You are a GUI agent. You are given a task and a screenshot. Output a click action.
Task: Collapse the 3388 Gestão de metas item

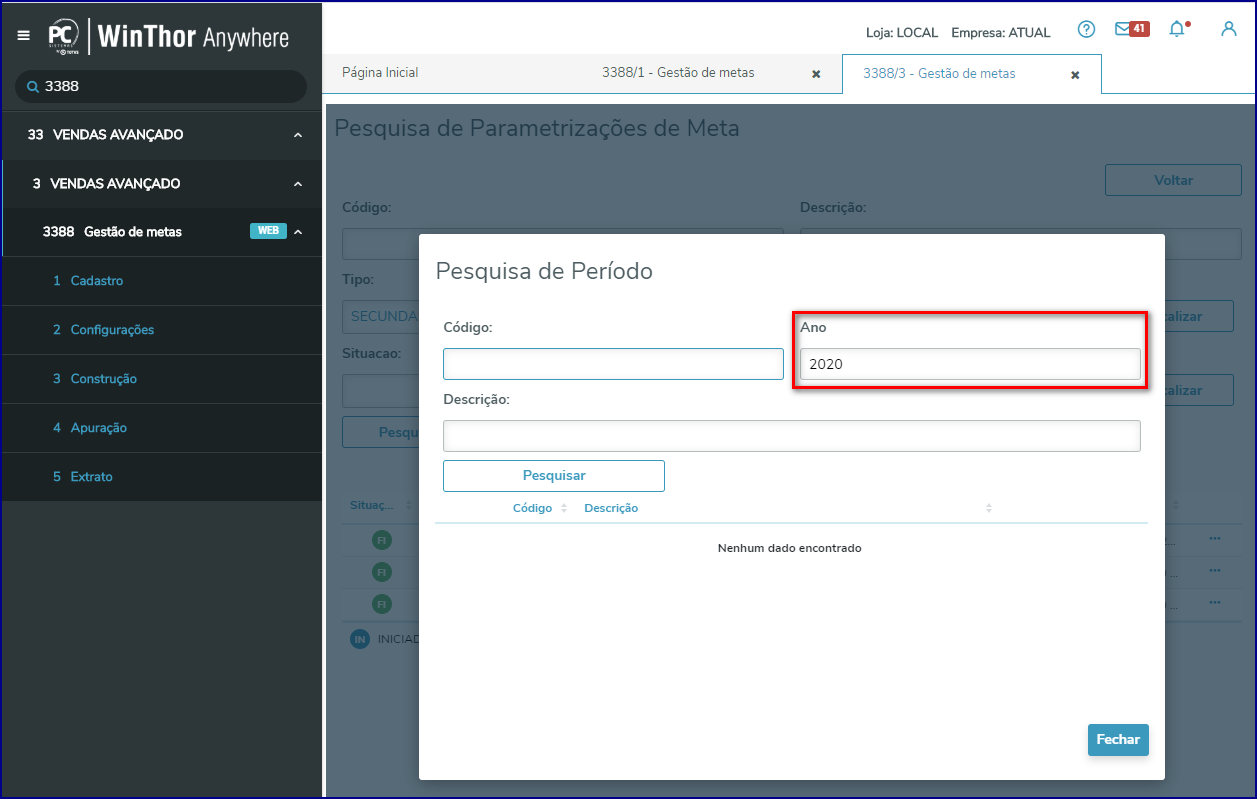[298, 232]
